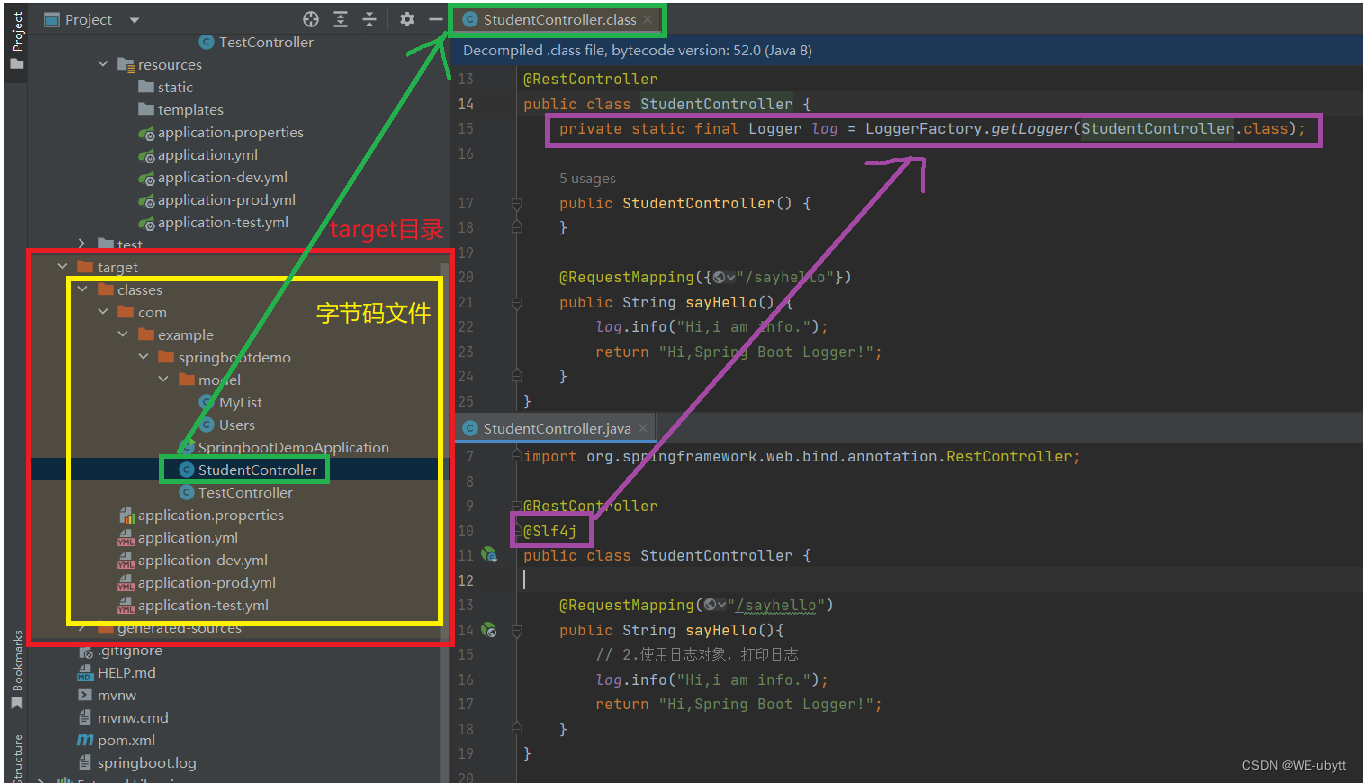Image resolution: width=1363 pixels, height=783 pixels.
Task: Hide the Project tool window
Action: click(435, 19)
